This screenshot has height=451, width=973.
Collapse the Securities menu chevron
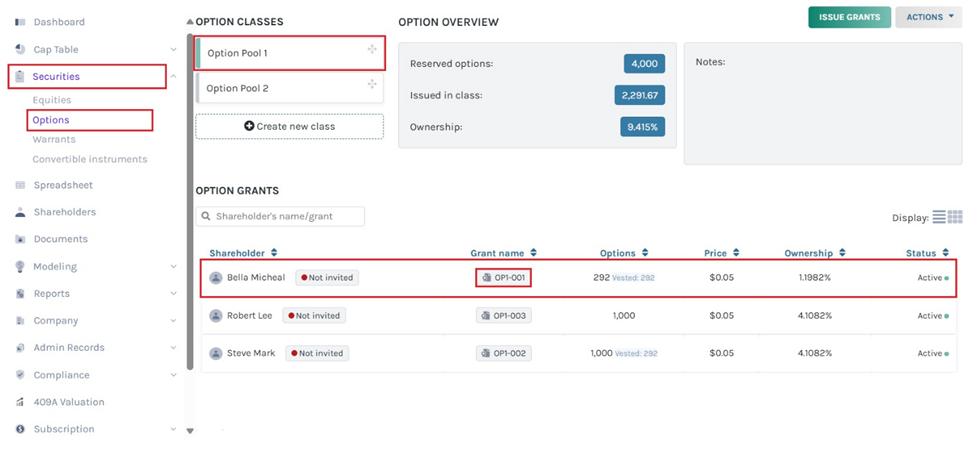tap(173, 76)
